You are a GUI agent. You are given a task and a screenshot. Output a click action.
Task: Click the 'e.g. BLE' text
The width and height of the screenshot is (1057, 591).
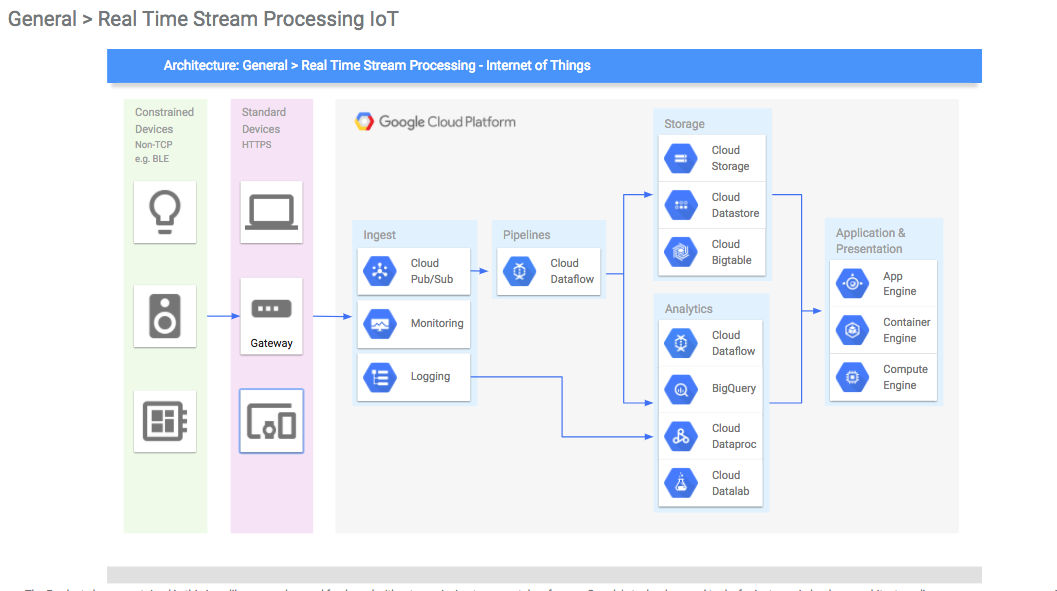(x=152, y=159)
